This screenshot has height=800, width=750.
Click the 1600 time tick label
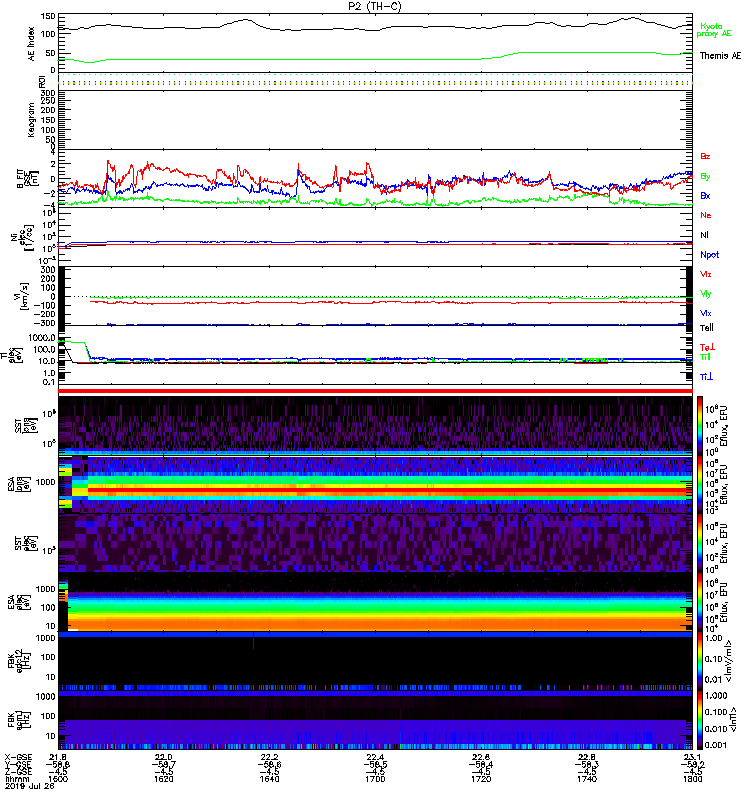pos(58,779)
